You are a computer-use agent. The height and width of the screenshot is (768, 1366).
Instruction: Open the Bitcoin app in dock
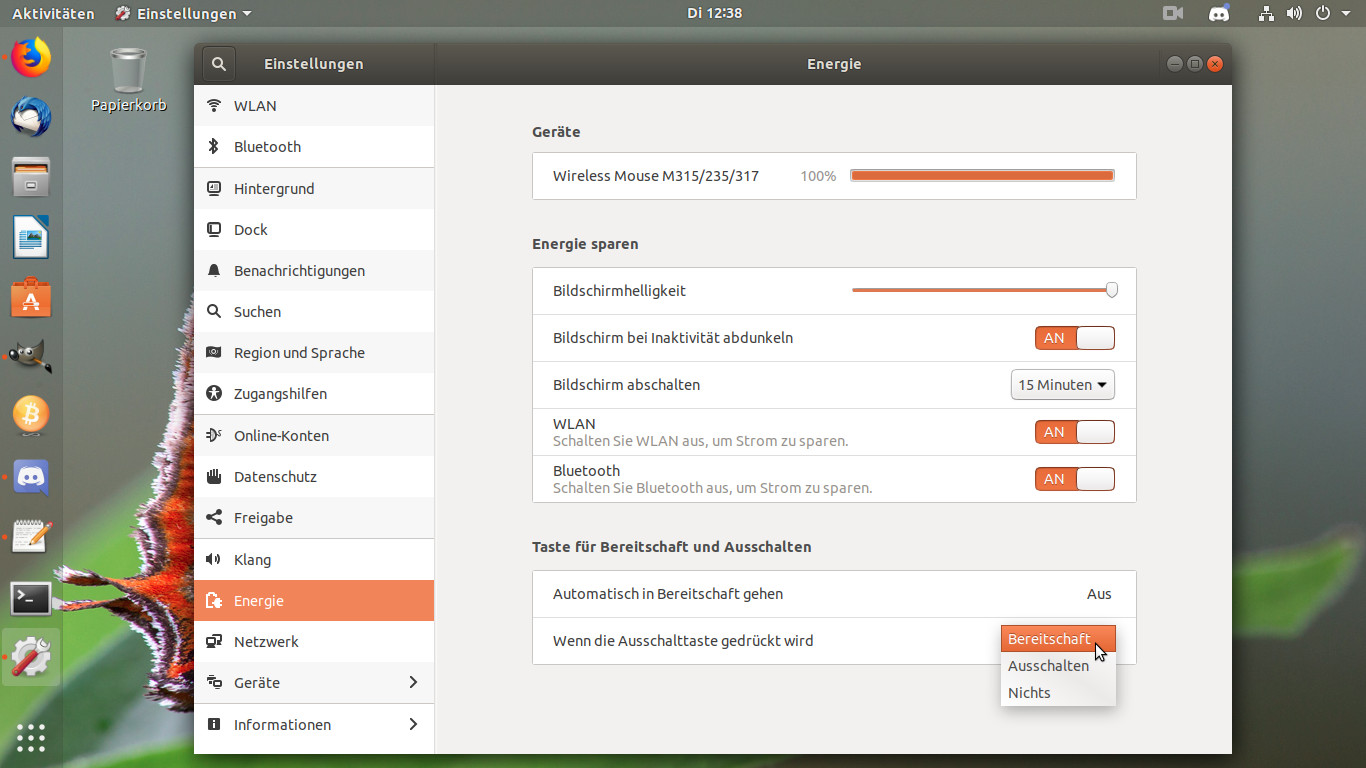(x=31, y=415)
